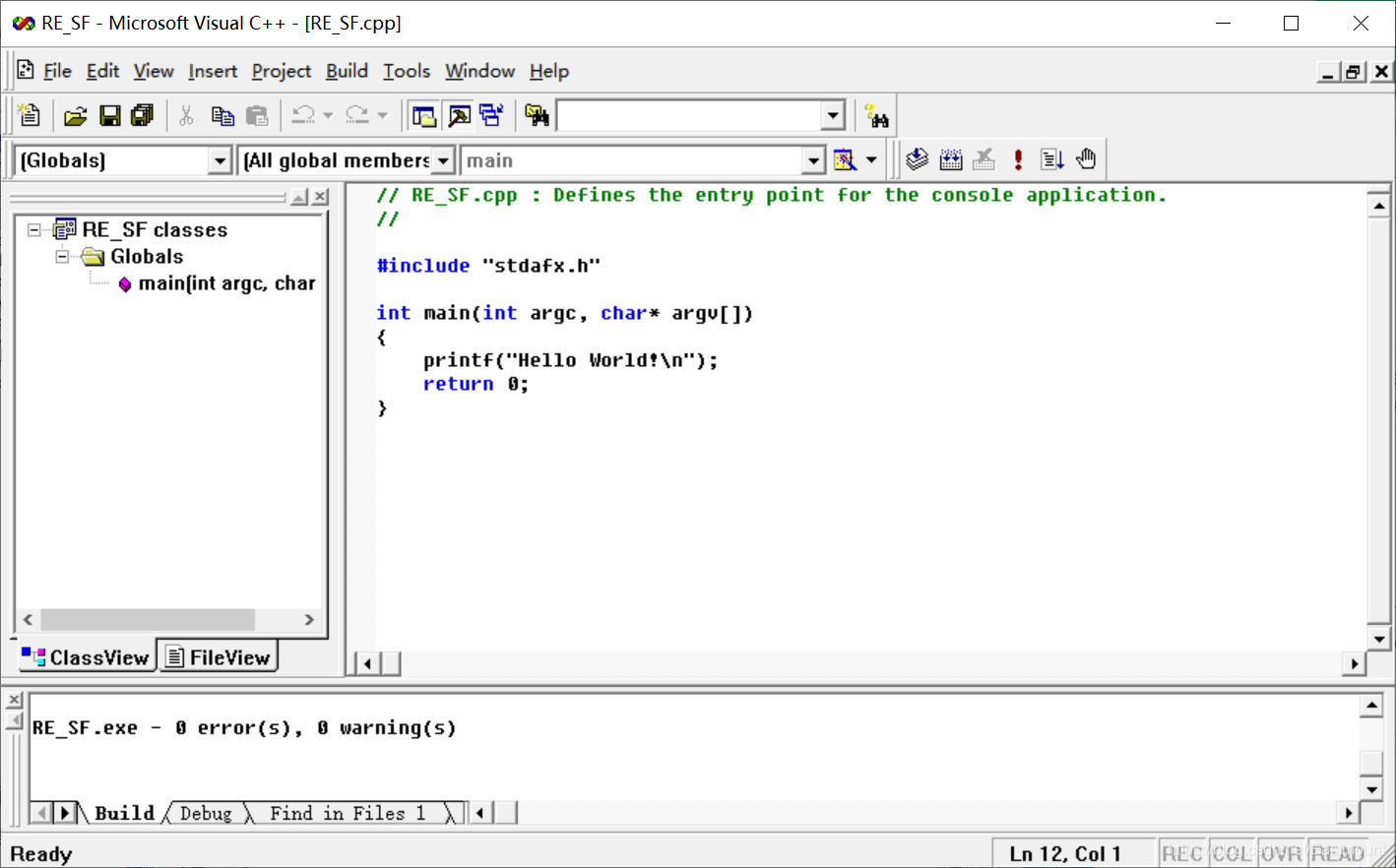The height and width of the screenshot is (868, 1396).
Task: Click the Insert/Remove Breakpoint hand icon
Action: pos(1086,159)
